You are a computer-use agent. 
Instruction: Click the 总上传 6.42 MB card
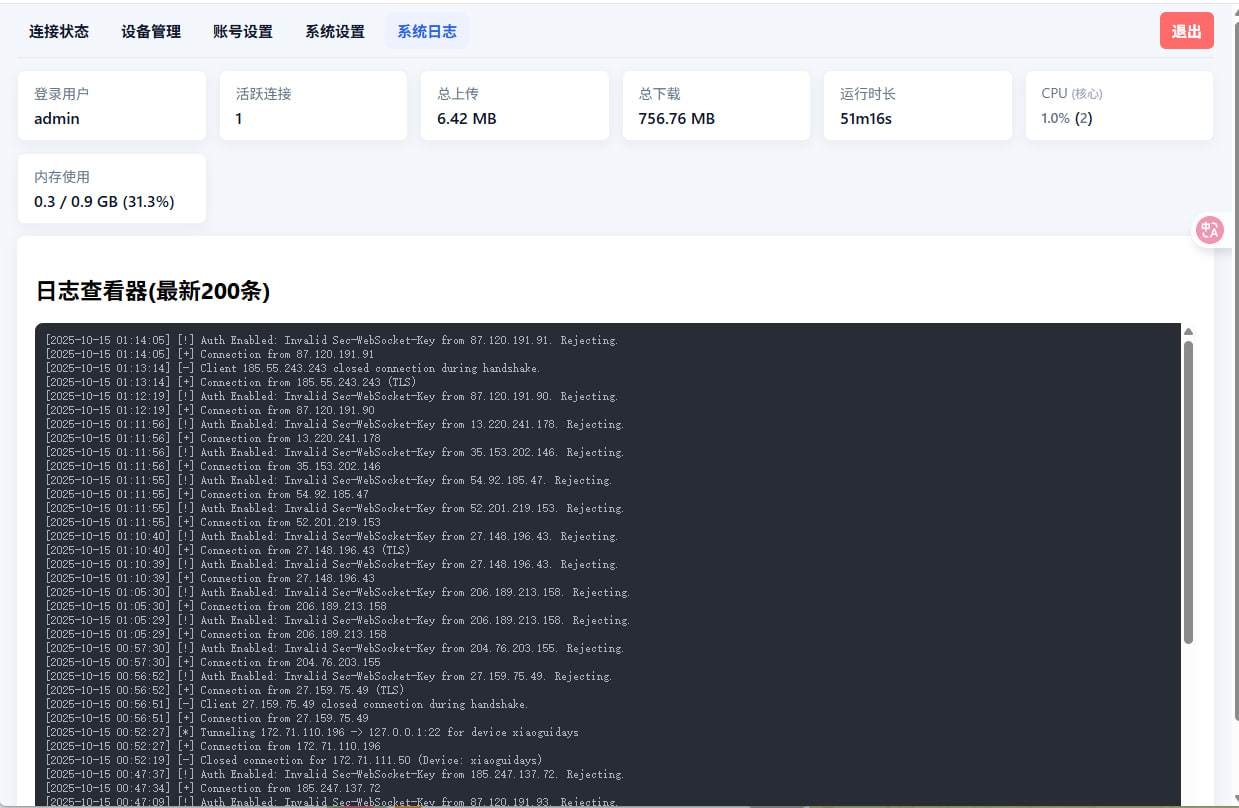[514, 106]
